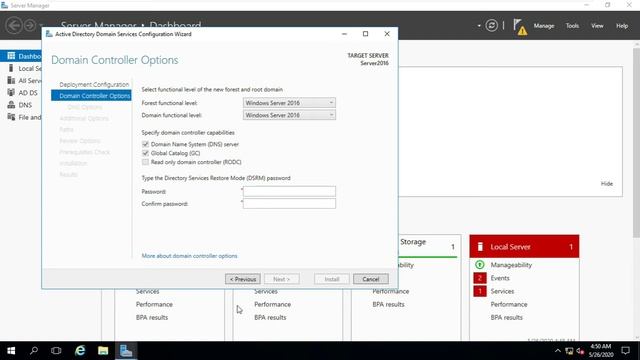Click the Local Server sidebar icon
Screen dimensions: 640x360
pyautogui.click(x=11, y=68)
